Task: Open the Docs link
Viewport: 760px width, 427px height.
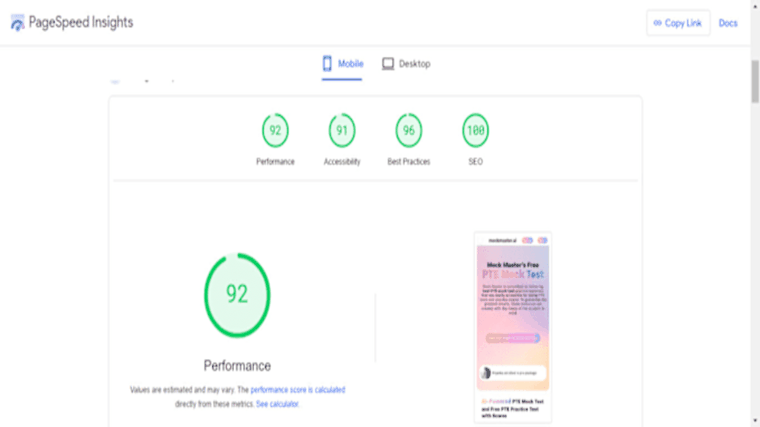Action: coord(728,23)
